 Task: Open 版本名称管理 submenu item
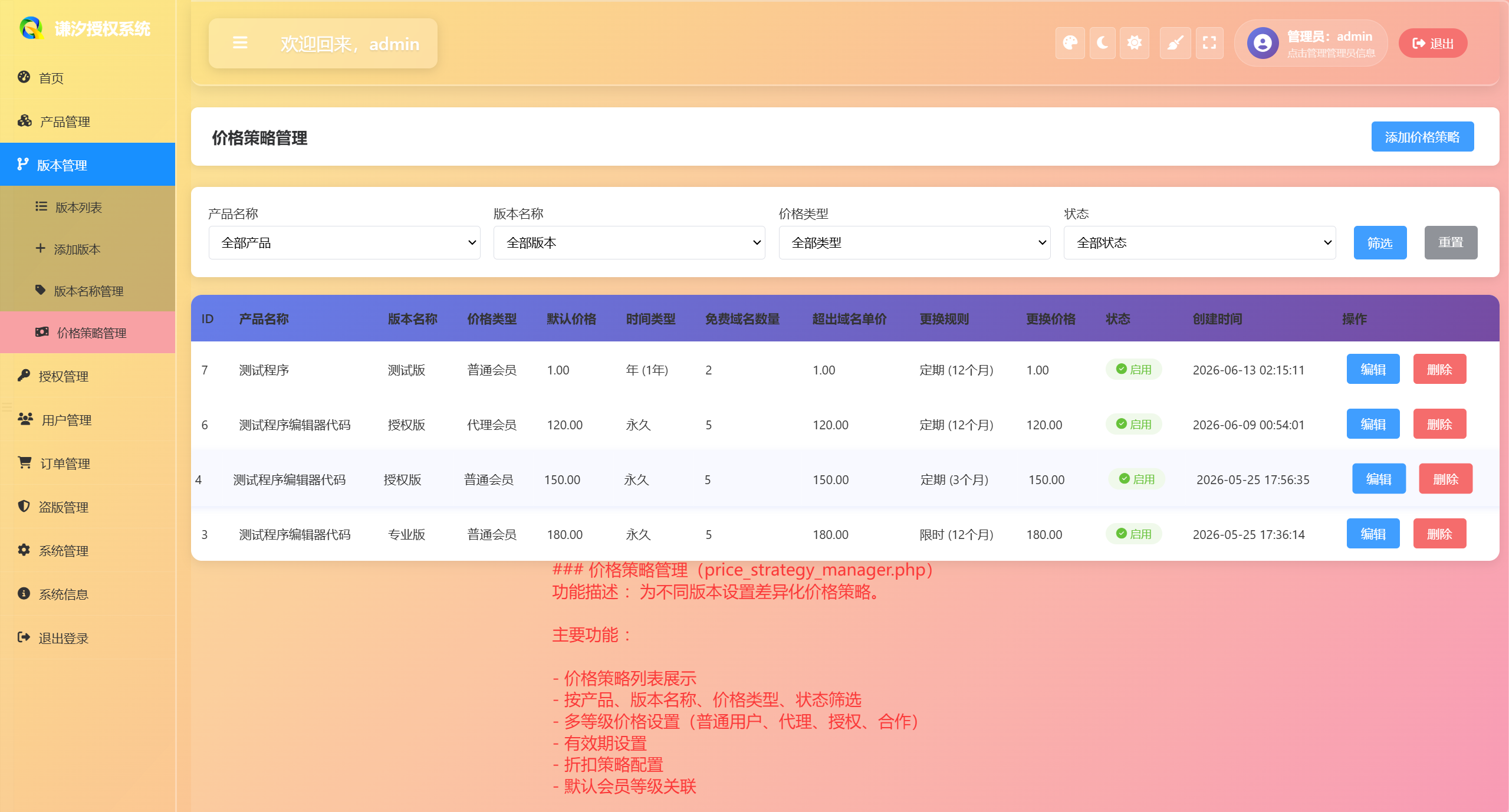click(x=87, y=291)
